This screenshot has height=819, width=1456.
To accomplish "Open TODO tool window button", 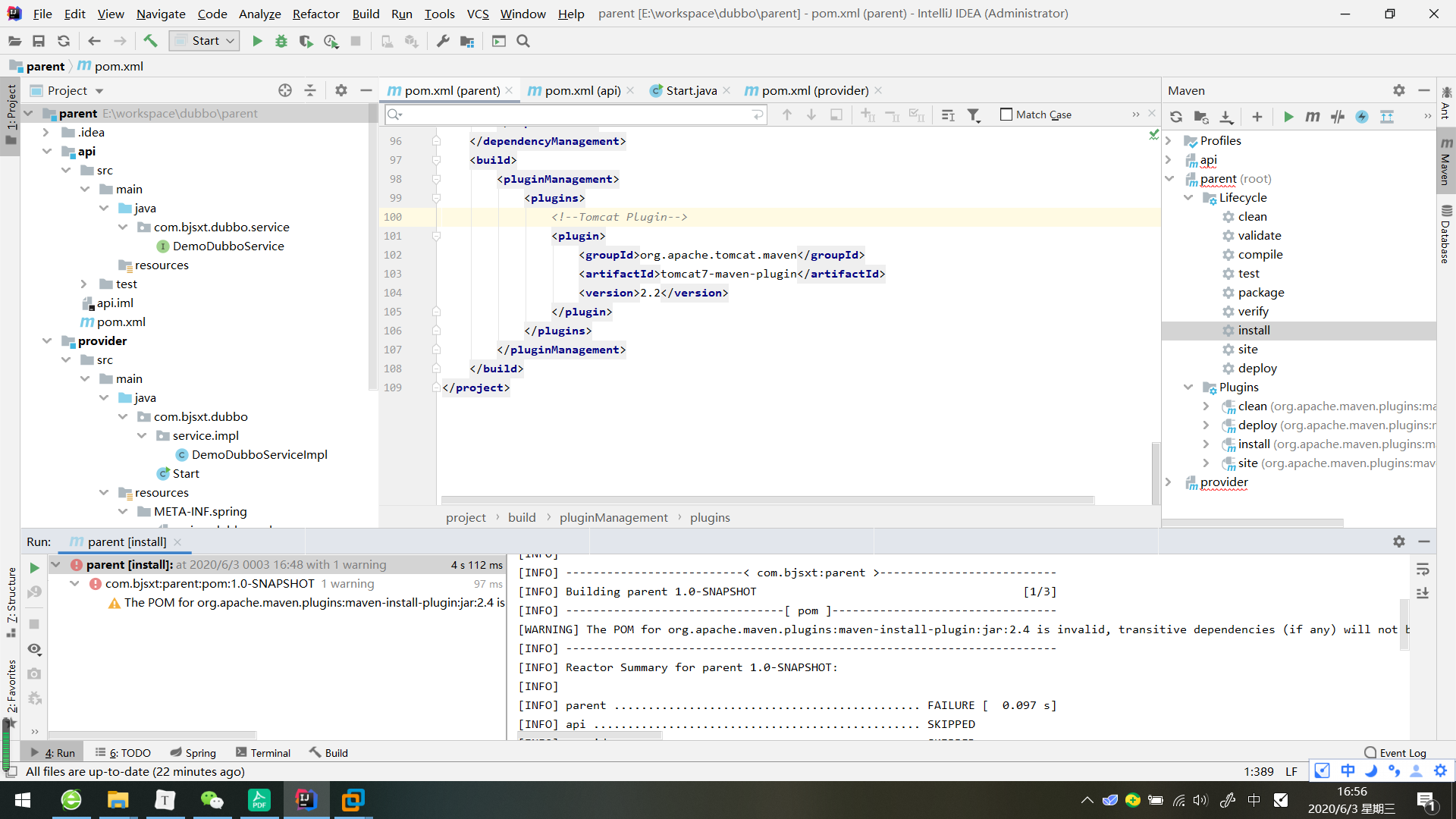I will click(x=123, y=752).
